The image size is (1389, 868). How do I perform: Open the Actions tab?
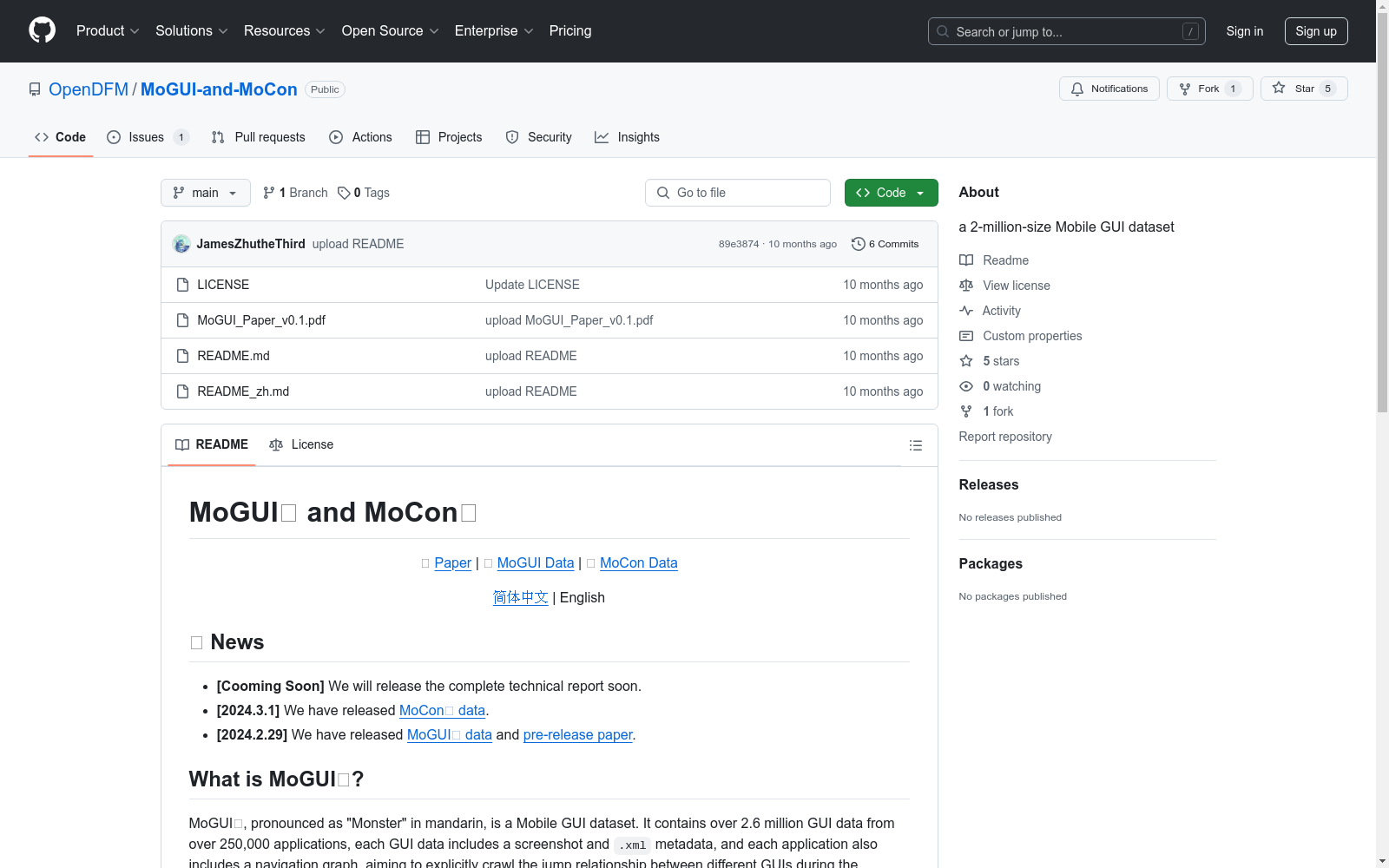[x=361, y=137]
